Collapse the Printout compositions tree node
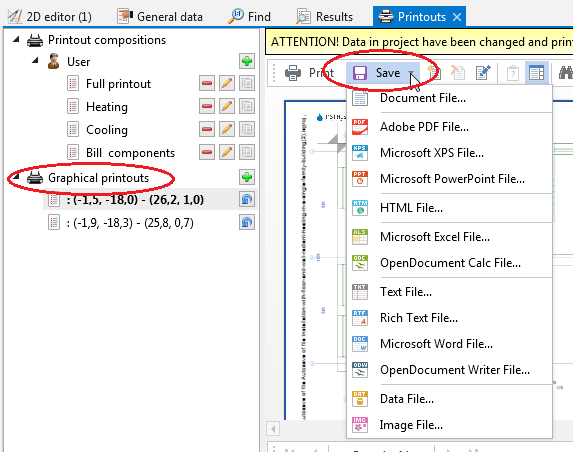 [16, 39]
